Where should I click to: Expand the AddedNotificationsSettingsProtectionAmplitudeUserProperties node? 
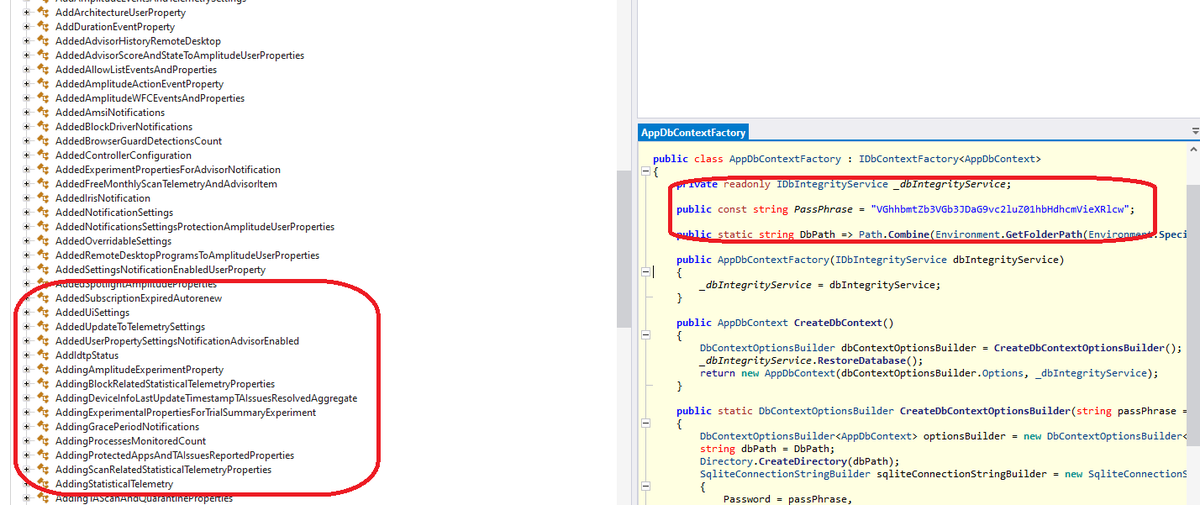pos(27,227)
